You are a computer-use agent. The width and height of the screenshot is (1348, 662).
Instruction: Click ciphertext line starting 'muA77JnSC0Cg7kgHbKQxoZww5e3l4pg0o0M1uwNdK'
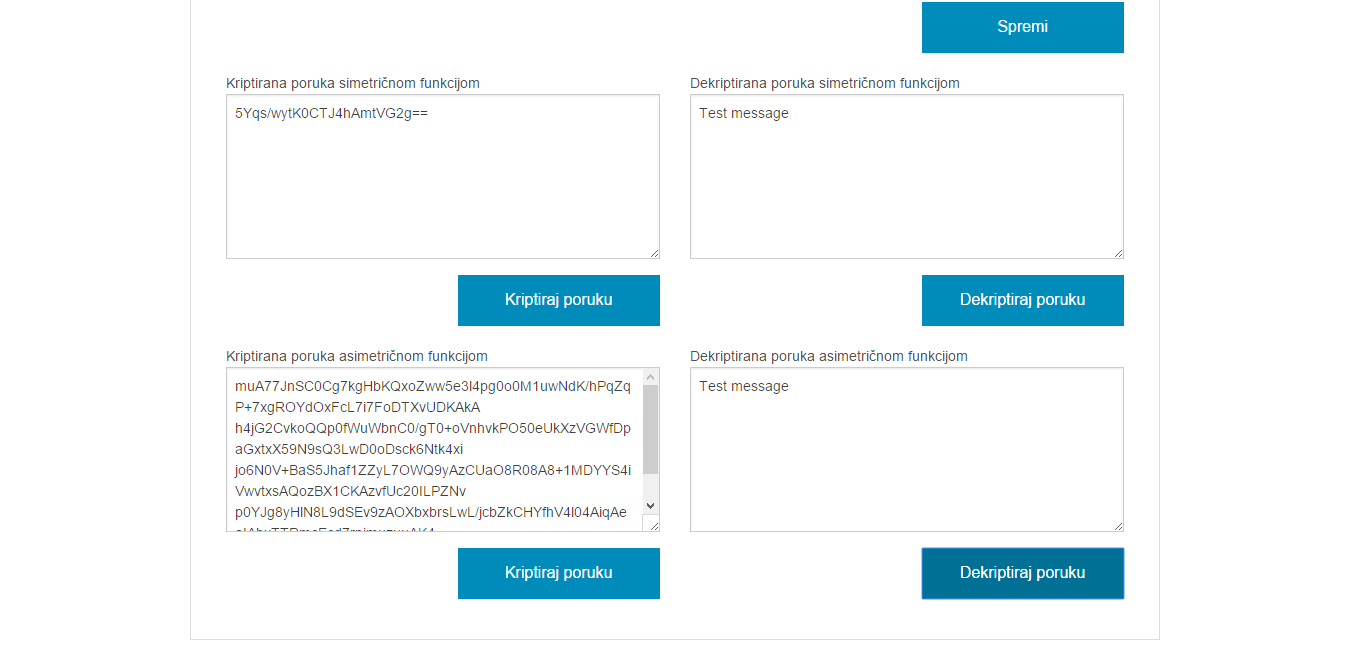click(x=433, y=386)
